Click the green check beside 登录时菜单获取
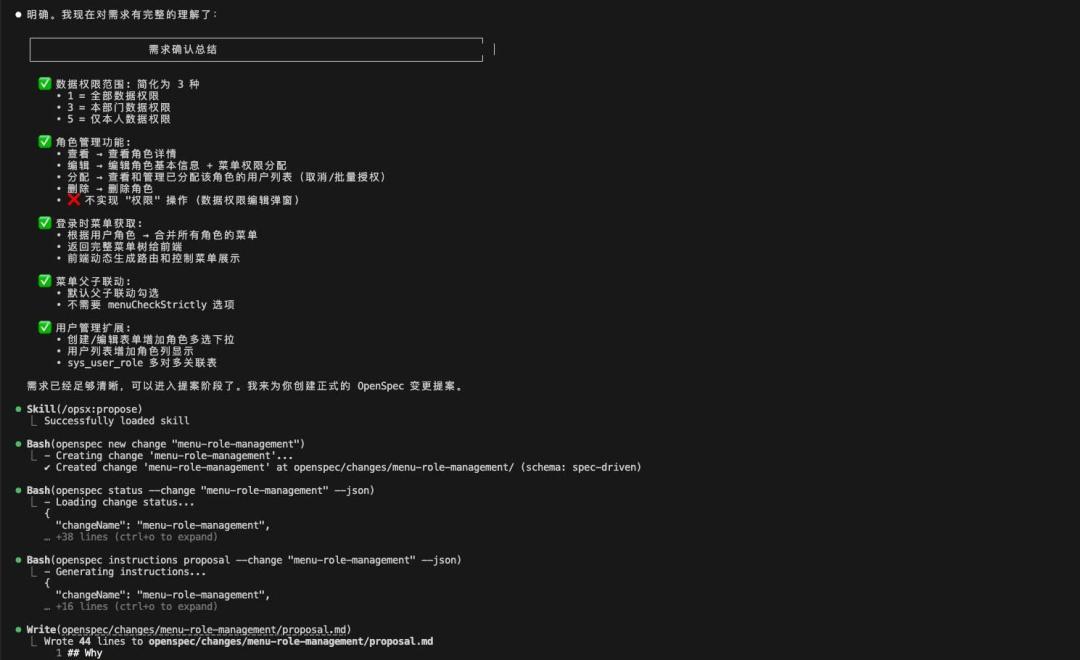The image size is (1080, 660). pos(45,223)
